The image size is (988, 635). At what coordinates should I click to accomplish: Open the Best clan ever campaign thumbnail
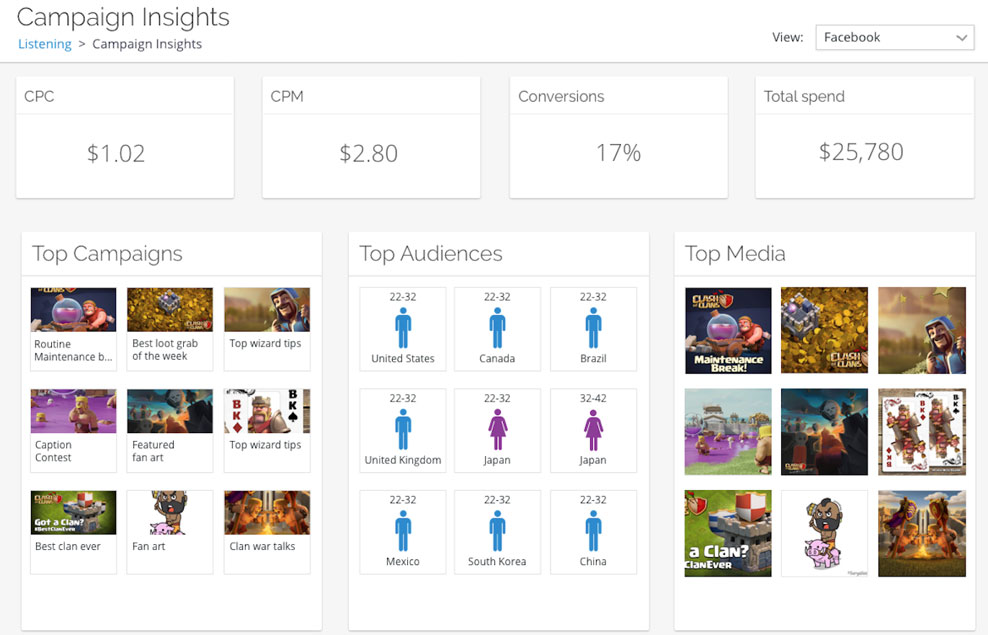point(74,513)
